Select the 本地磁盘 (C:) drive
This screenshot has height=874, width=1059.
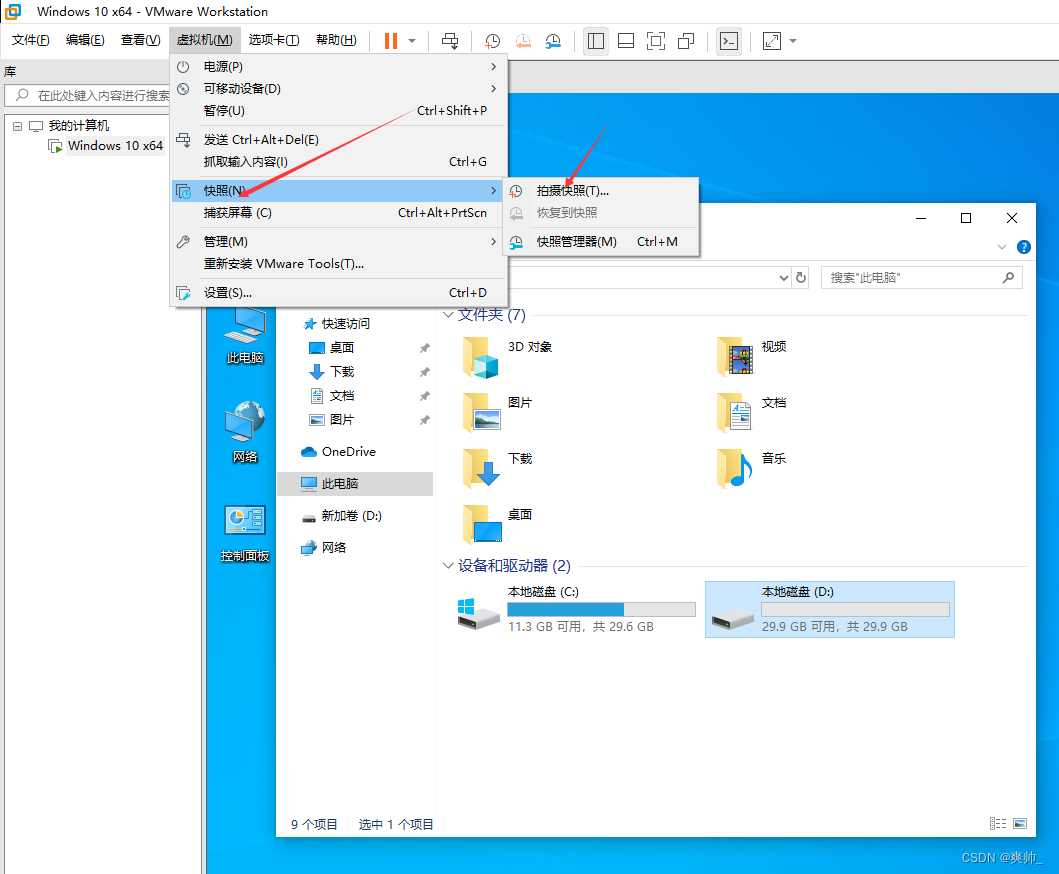pos(576,609)
